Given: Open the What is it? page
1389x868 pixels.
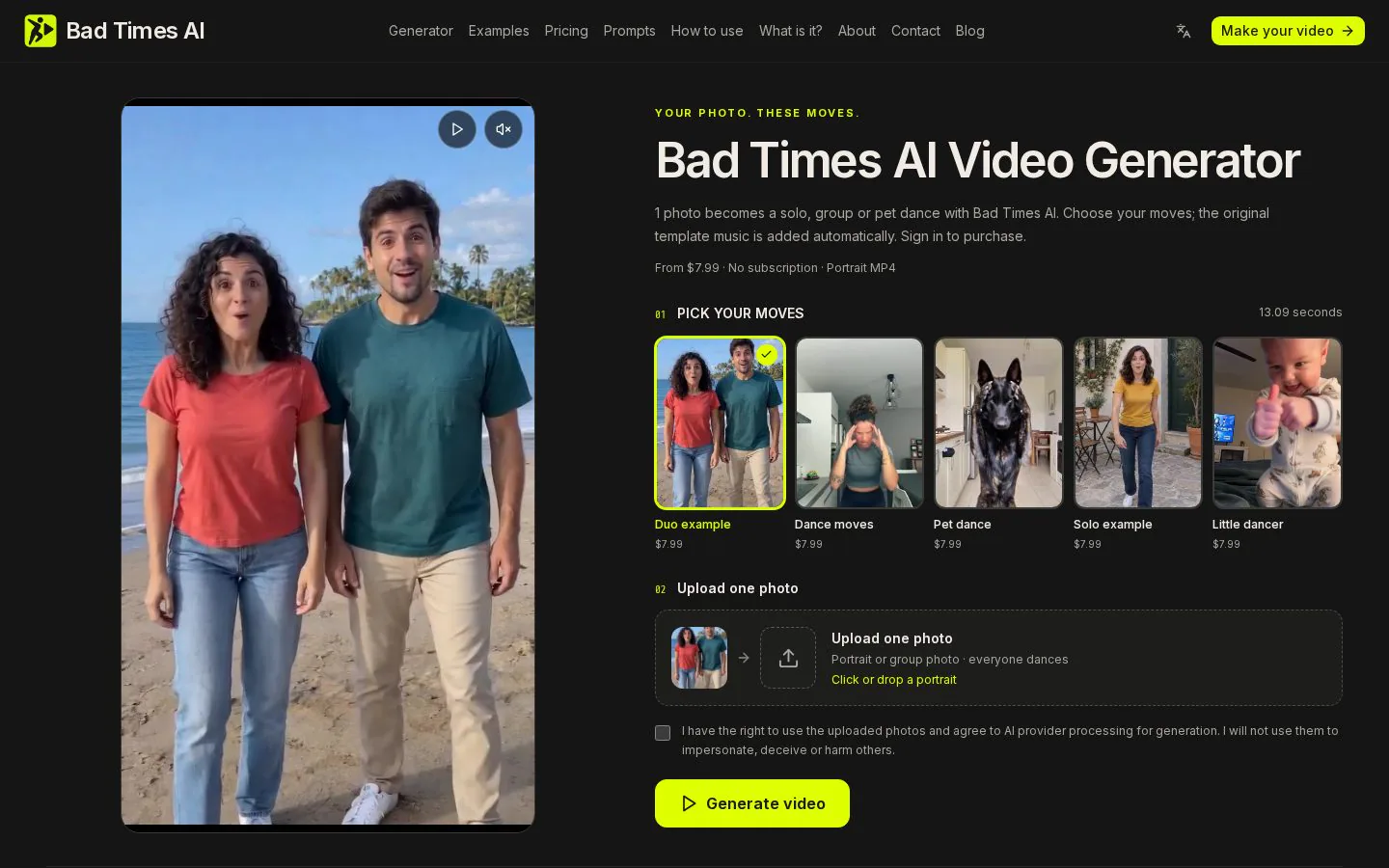Looking at the screenshot, I should coord(791,31).
